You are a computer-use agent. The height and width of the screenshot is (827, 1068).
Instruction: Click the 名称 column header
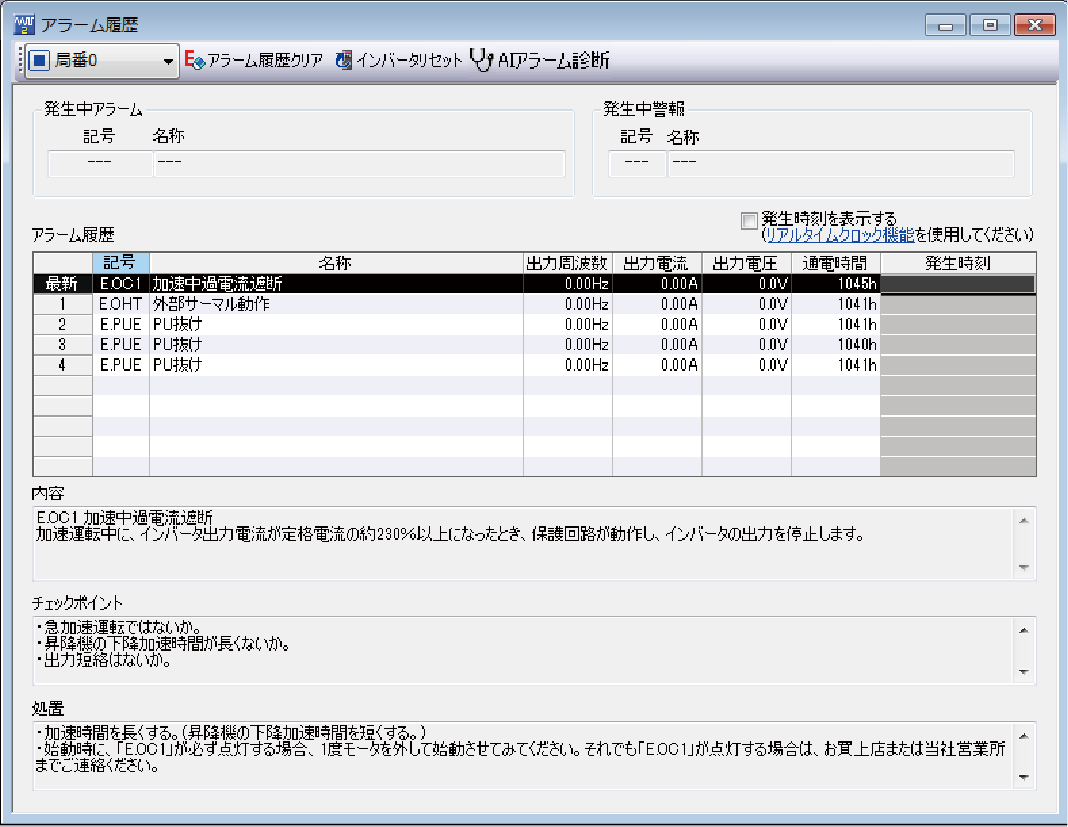click(336, 263)
